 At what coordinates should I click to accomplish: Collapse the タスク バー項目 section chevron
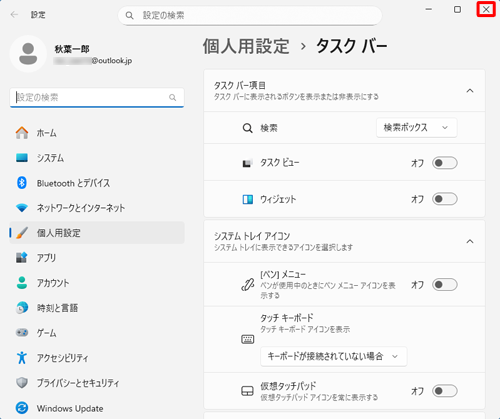coord(470,91)
